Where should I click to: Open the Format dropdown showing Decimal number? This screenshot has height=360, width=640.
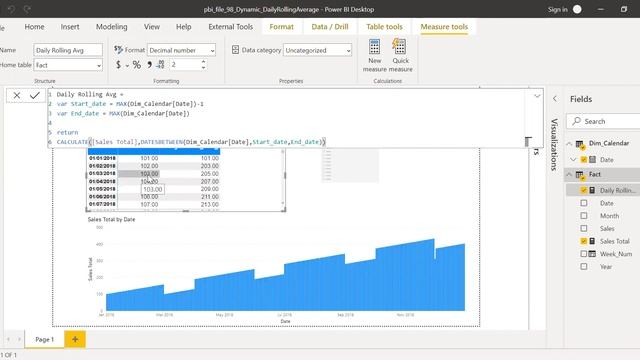pyautogui.click(x=181, y=50)
